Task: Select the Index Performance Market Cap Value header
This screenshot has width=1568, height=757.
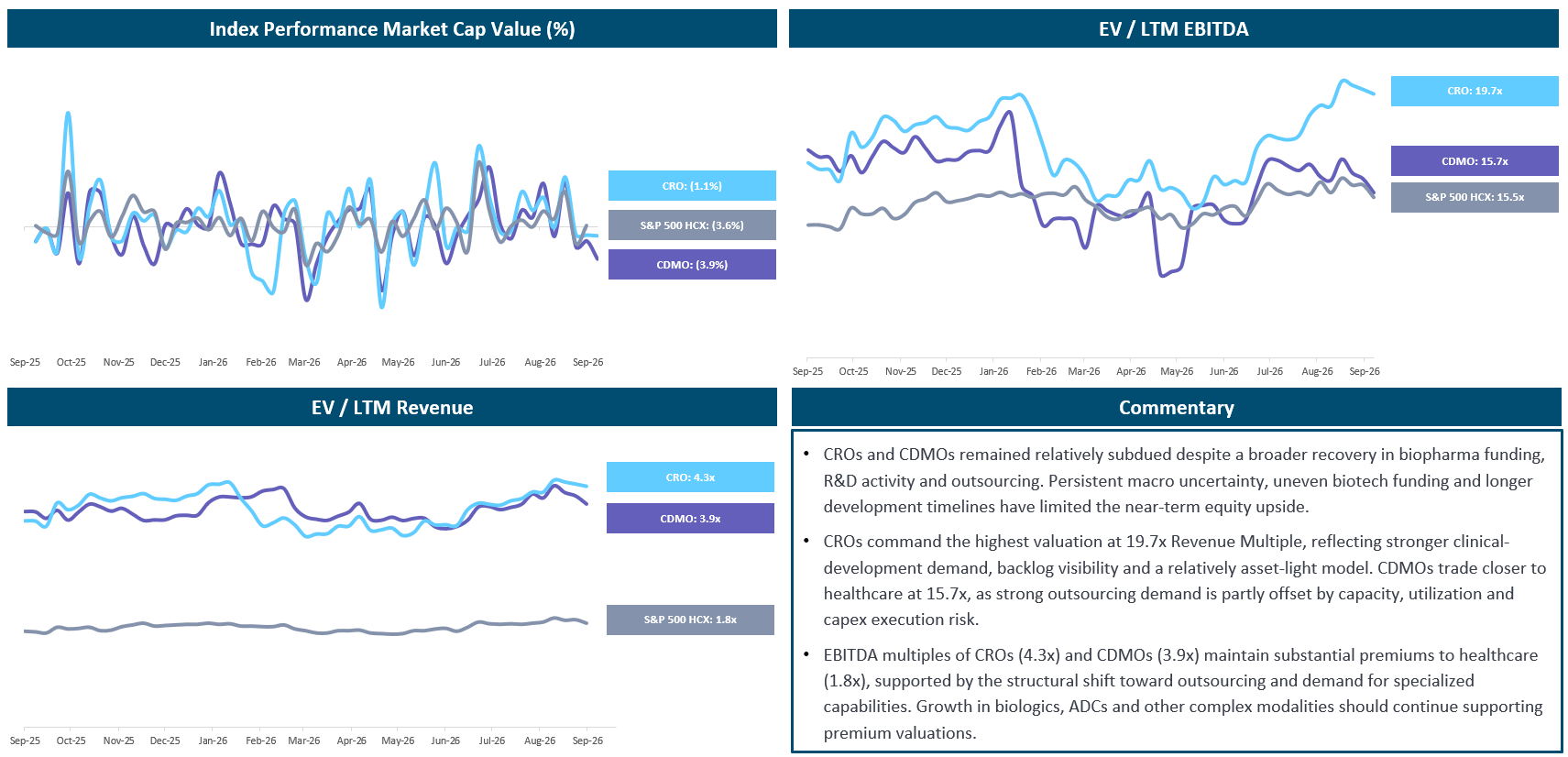Action: tap(392, 28)
